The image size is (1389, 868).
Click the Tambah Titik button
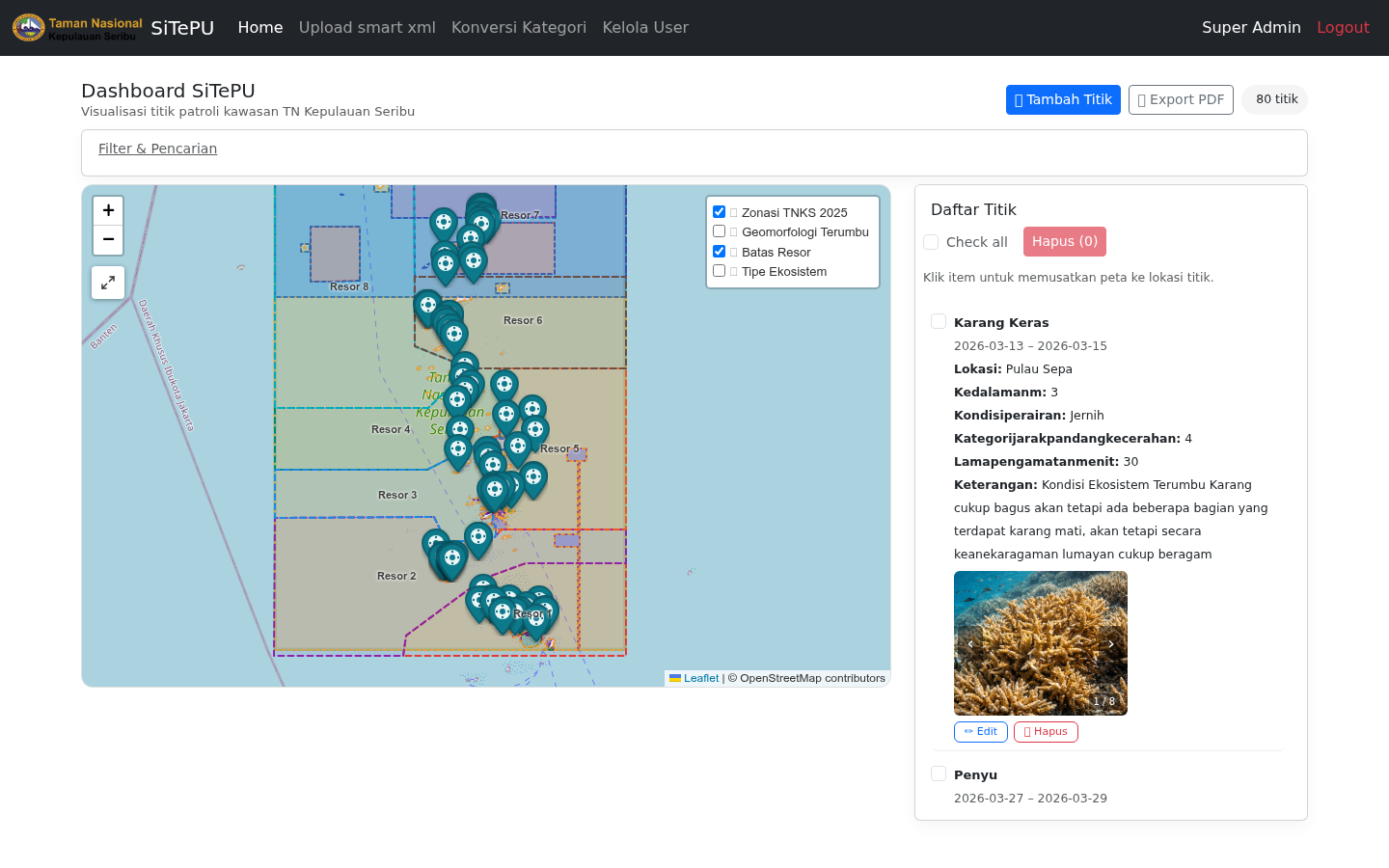point(1063,99)
